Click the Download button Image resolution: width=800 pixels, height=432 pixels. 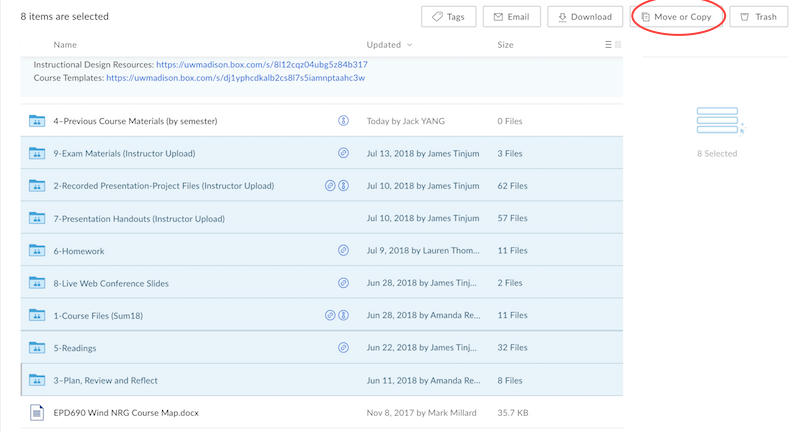click(585, 17)
